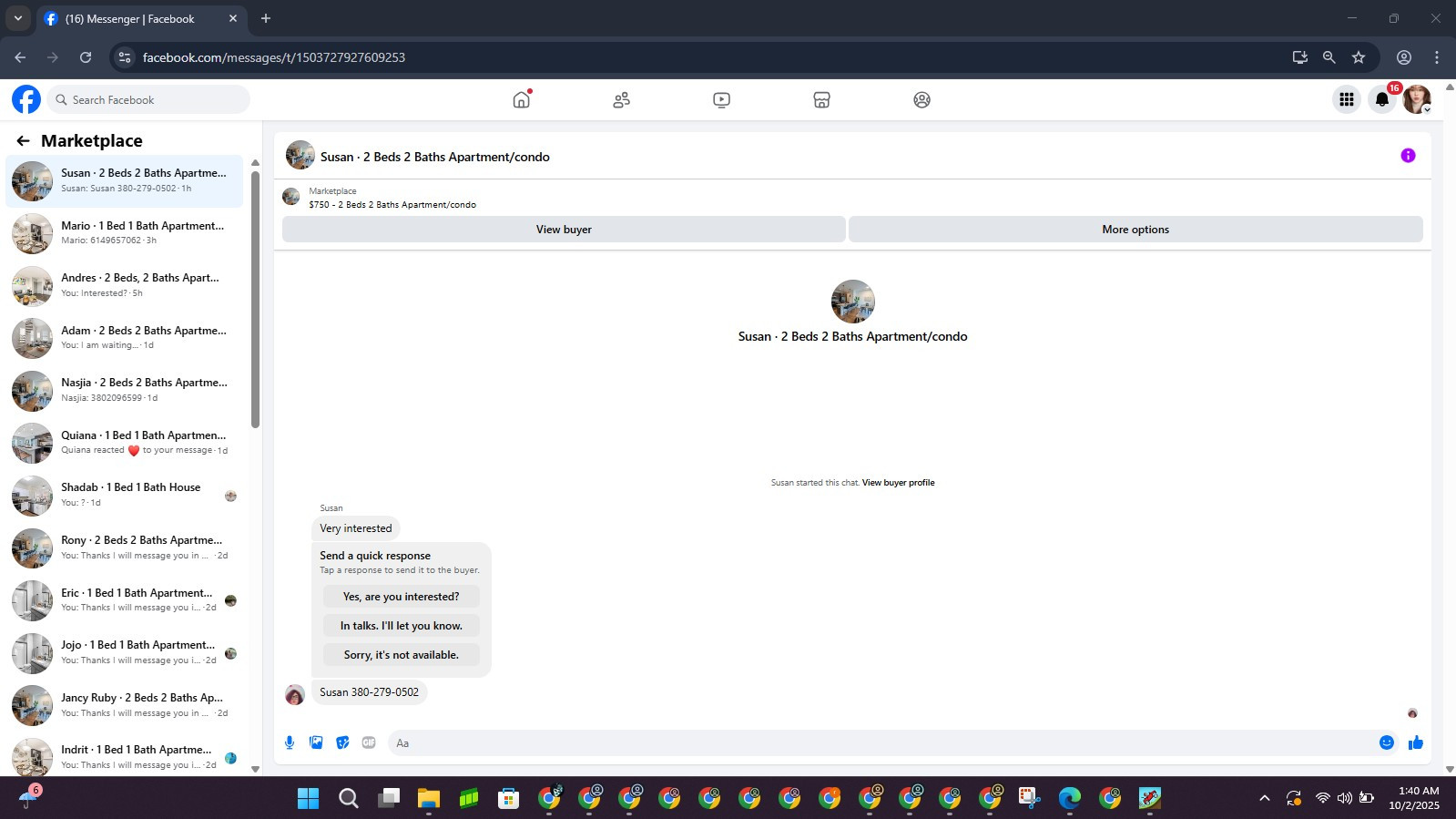The width and height of the screenshot is (1456, 819).
Task: Send quick response 'In talks. I'll let you know.'
Action: [401, 626]
